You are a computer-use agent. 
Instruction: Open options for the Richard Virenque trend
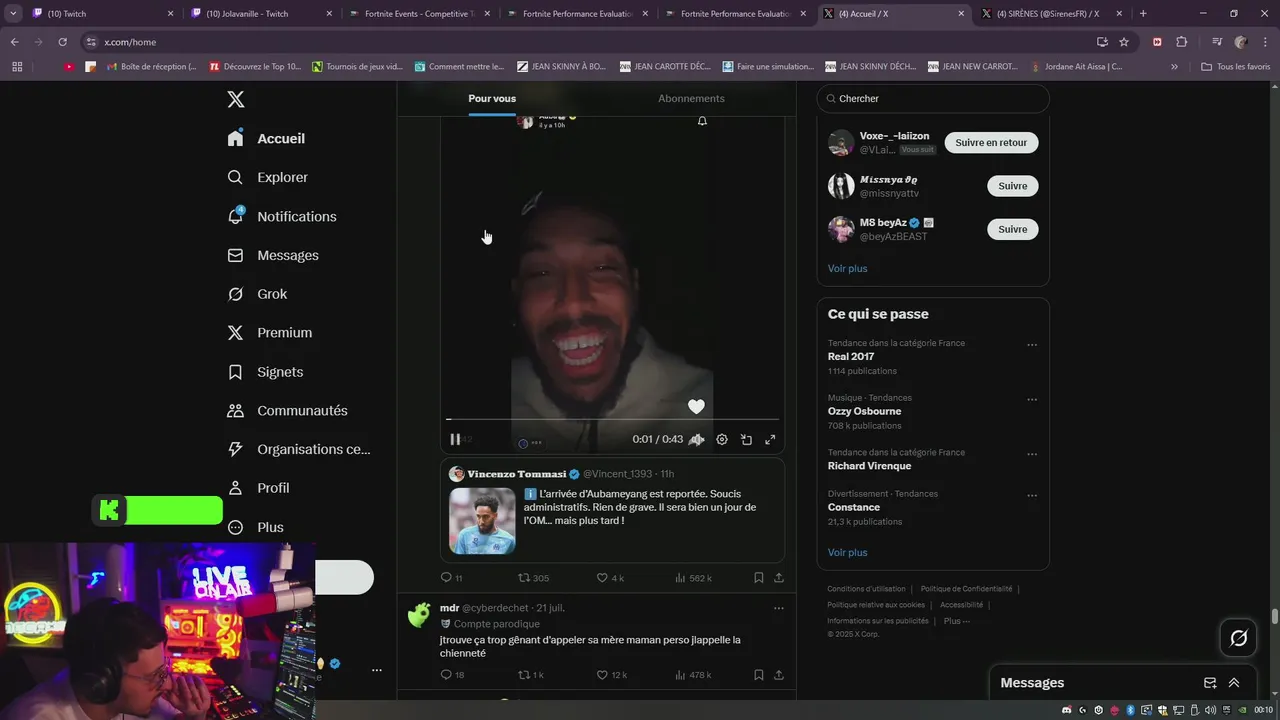[1032, 454]
